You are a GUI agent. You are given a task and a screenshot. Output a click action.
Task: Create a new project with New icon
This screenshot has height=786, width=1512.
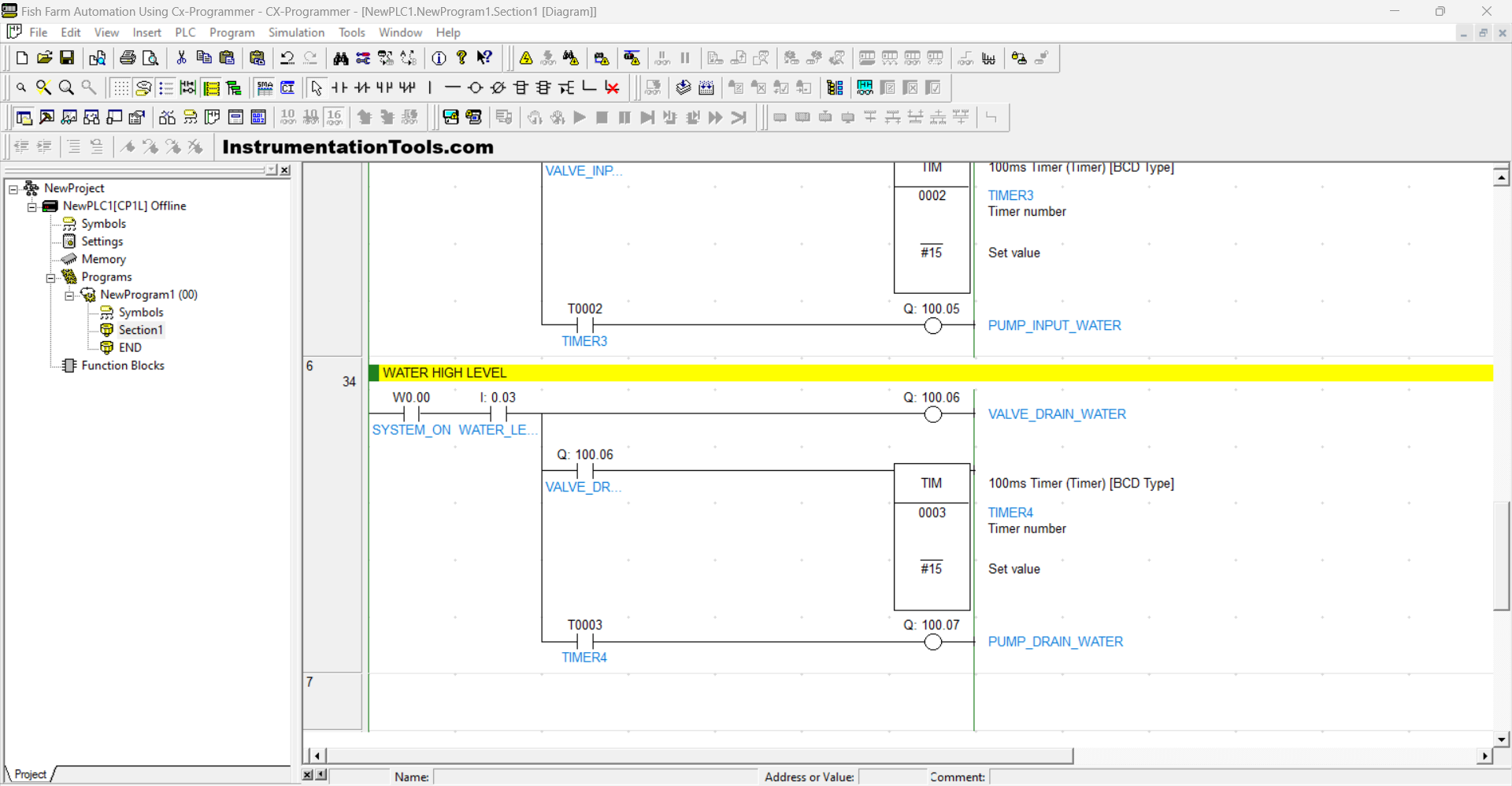pos(22,58)
